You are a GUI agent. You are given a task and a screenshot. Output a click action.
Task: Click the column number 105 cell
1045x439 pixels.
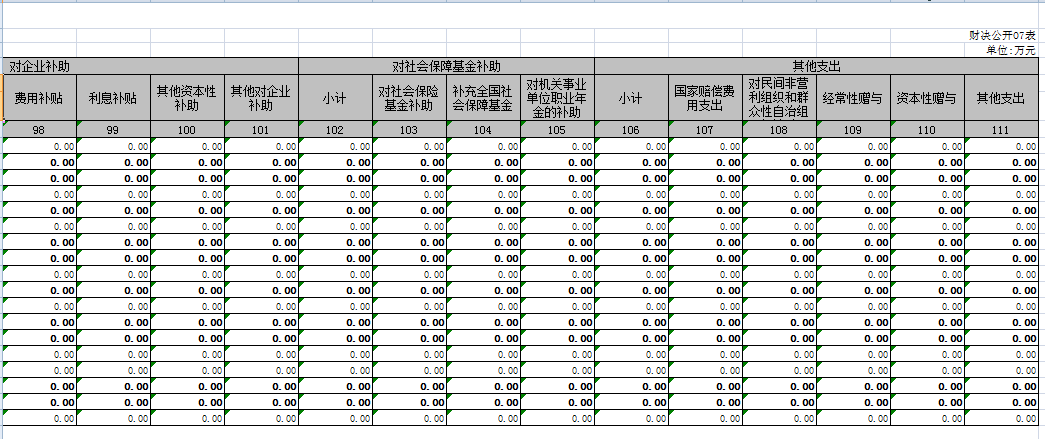(557, 130)
